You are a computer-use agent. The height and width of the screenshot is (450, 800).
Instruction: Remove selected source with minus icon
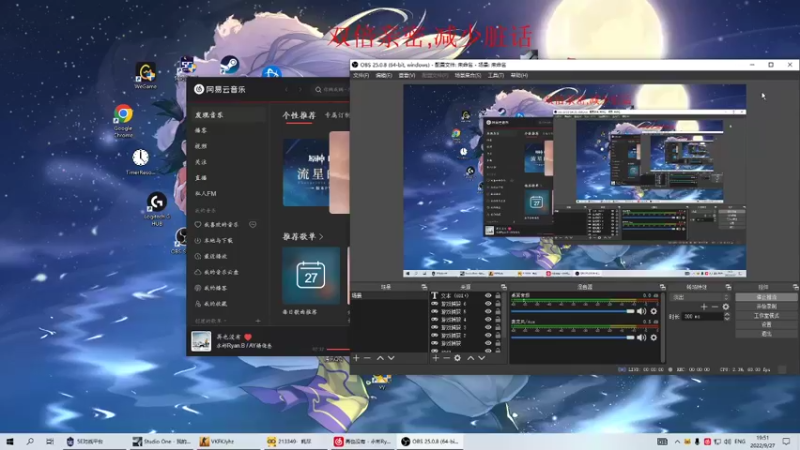pyautogui.click(x=446, y=358)
